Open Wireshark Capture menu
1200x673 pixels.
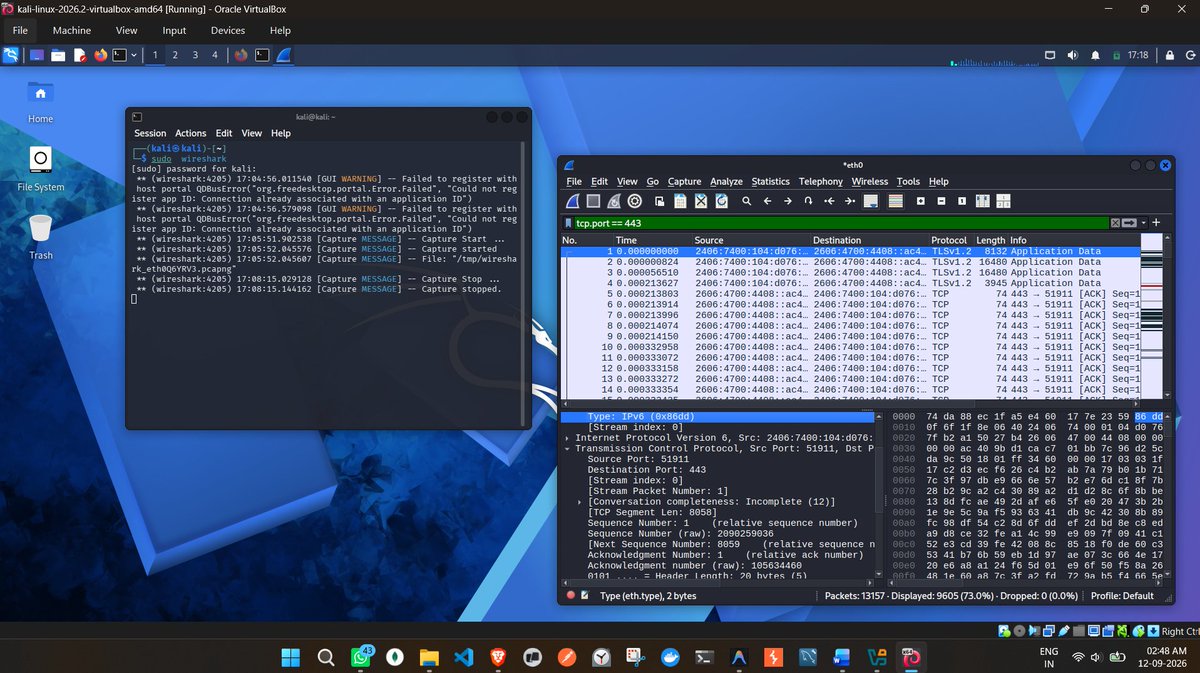[685, 182]
